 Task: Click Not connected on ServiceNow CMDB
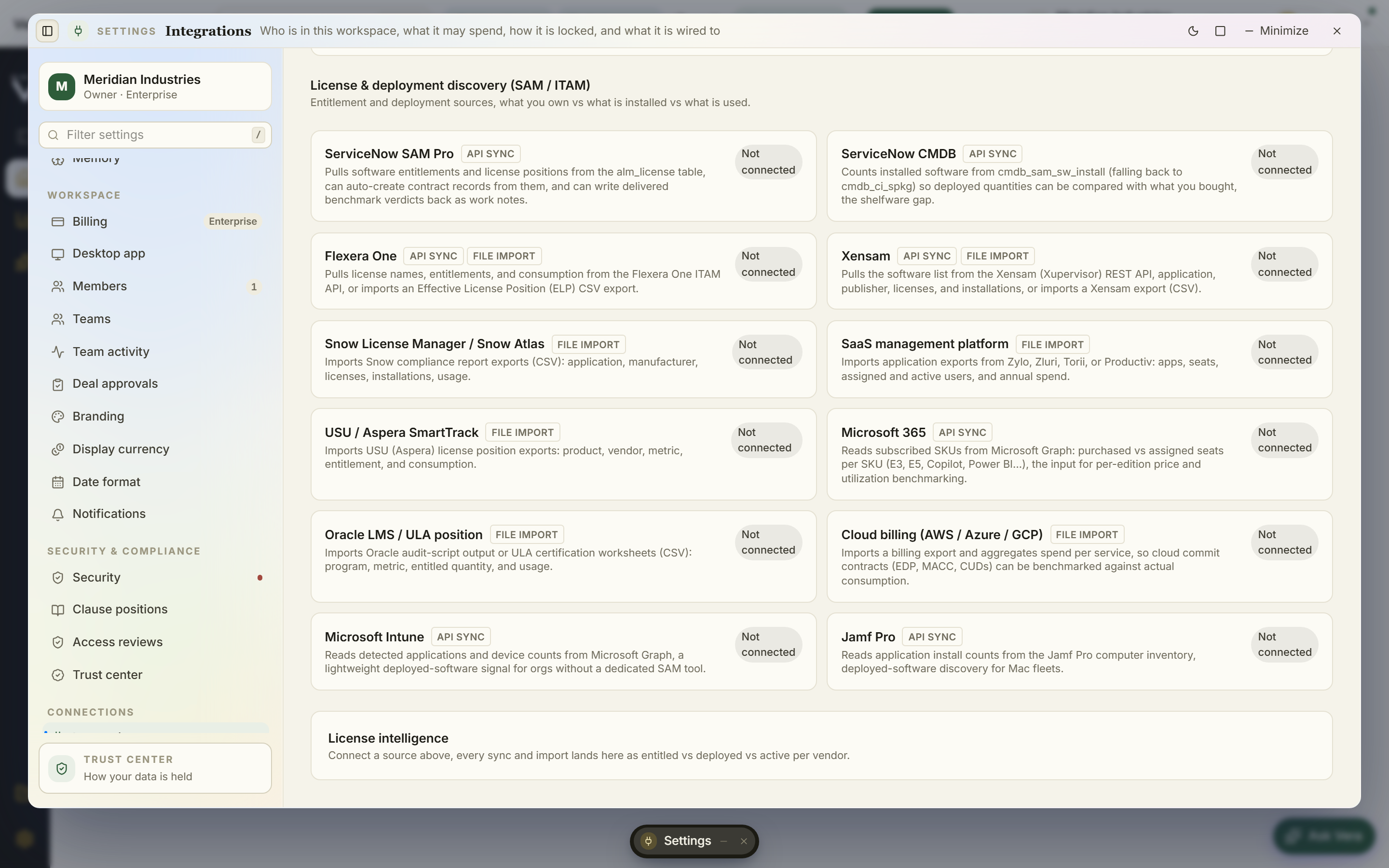1284,162
